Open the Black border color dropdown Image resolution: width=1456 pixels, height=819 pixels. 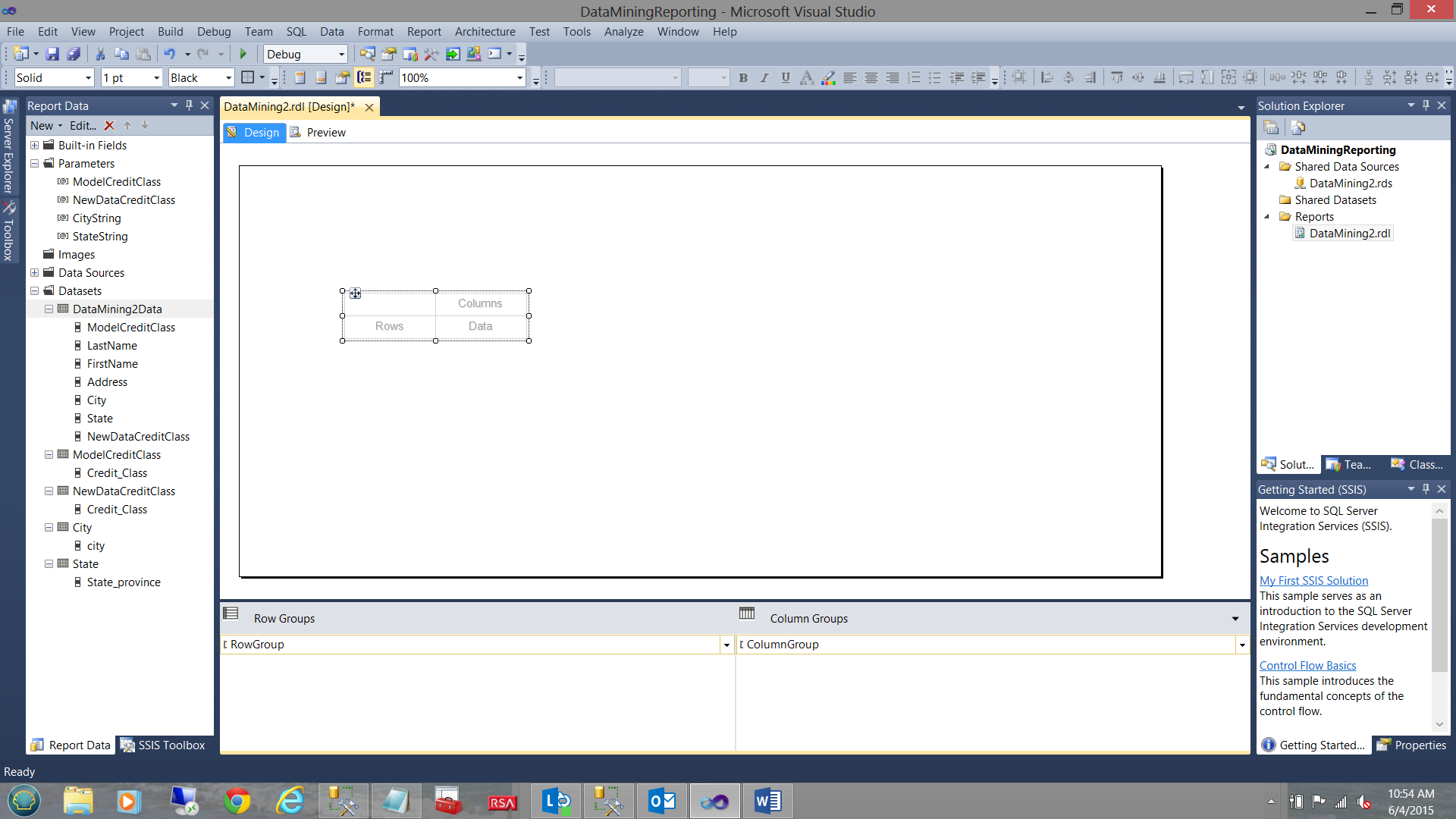coord(228,78)
